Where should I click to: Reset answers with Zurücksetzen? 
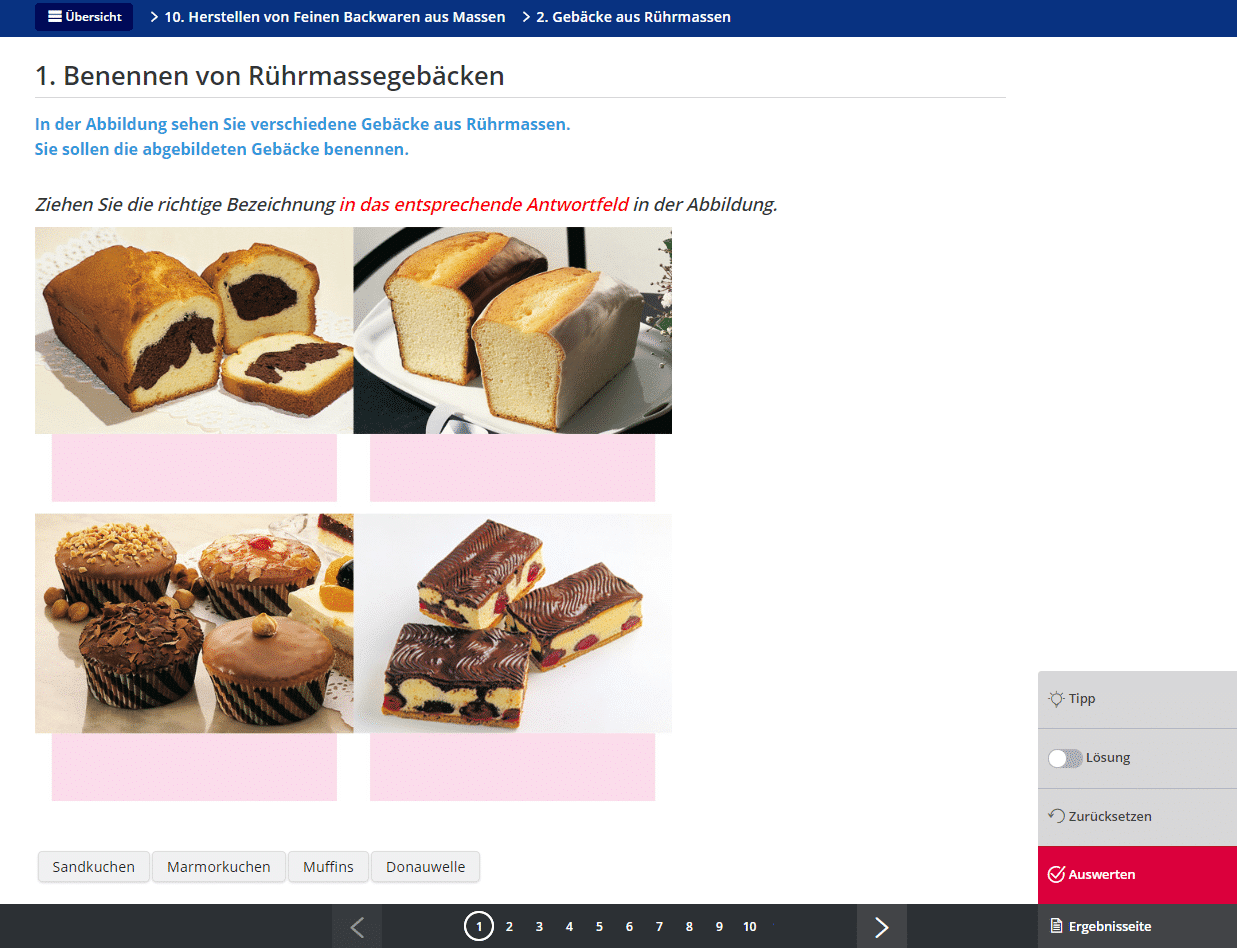1100,816
